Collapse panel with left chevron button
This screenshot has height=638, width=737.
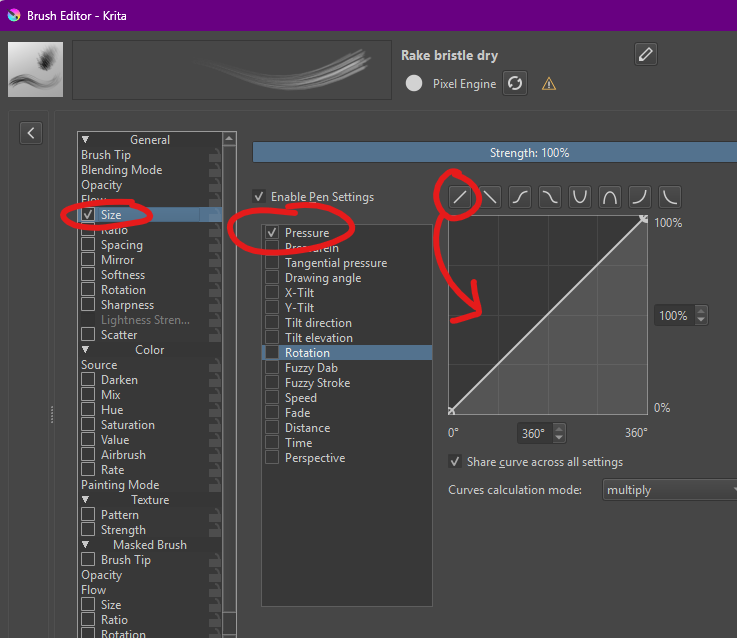(x=31, y=133)
